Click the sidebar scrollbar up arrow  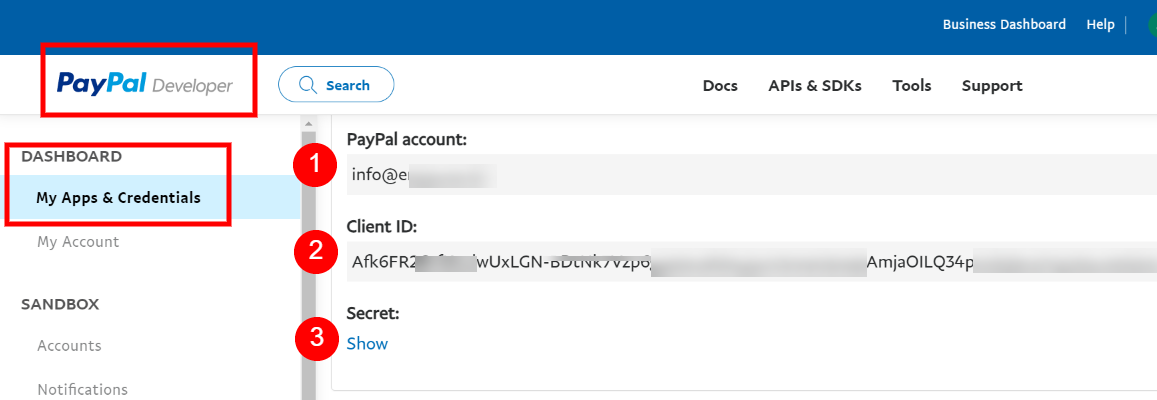(308, 123)
